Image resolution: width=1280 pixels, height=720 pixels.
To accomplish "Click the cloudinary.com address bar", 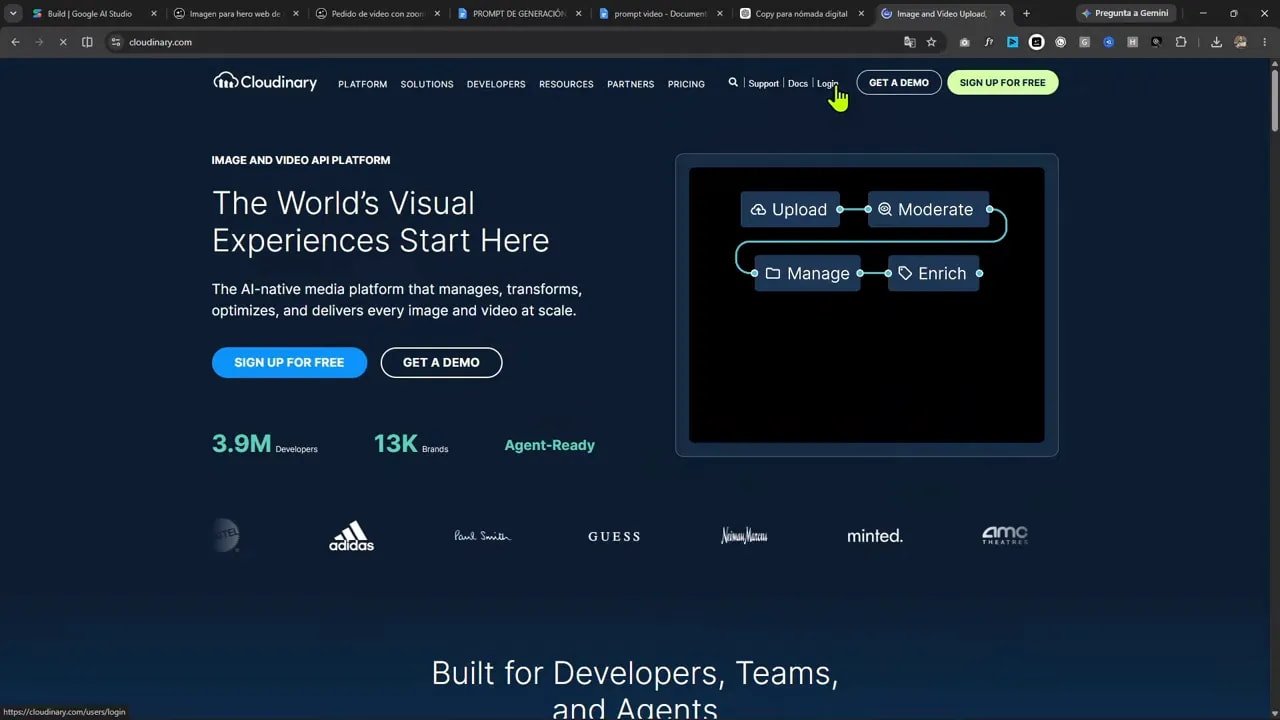I will tap(500, 42).
